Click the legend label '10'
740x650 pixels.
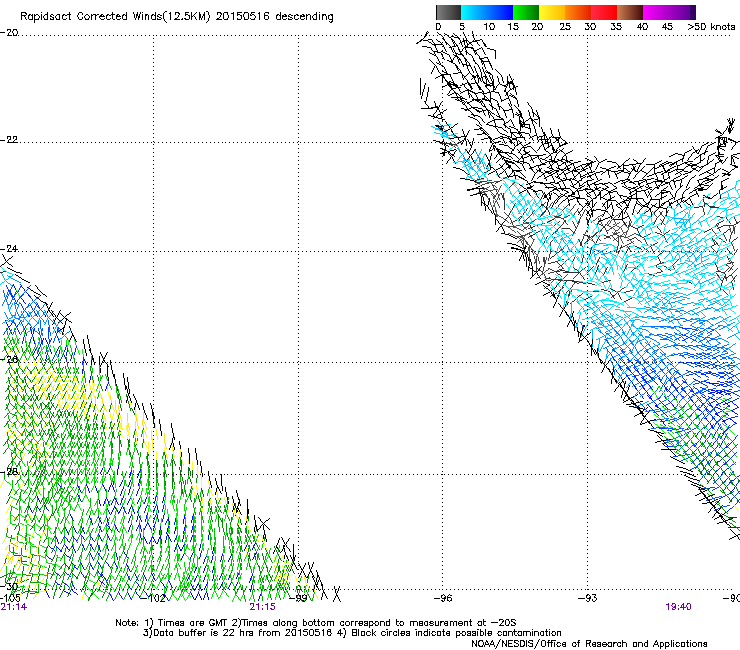coord(489,27)
